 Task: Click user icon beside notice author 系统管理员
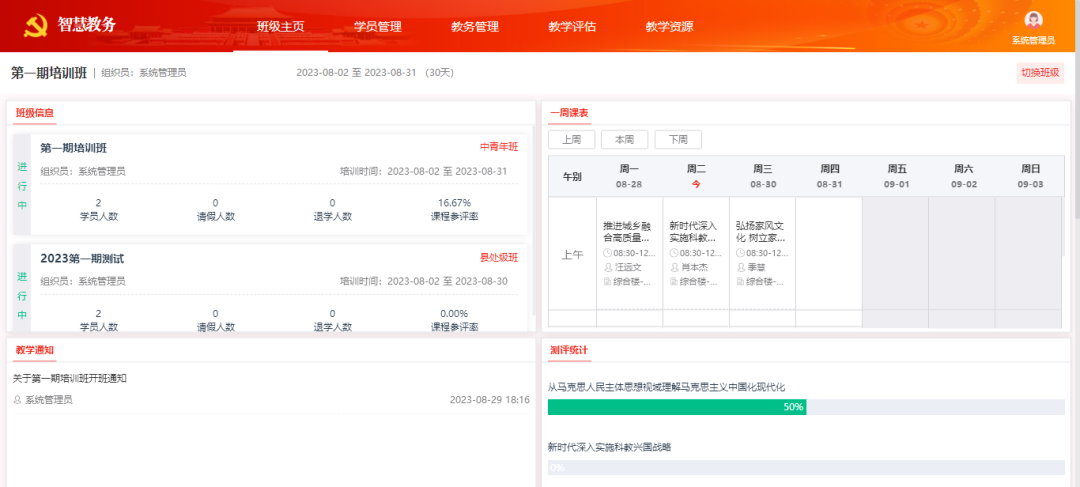[17, 400]
